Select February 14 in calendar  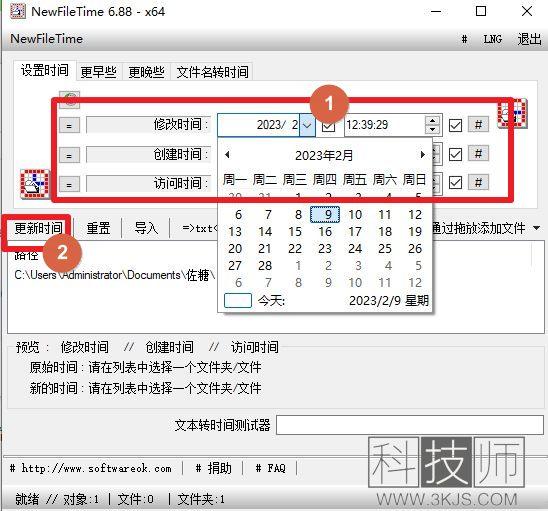[x=265, y=231]
